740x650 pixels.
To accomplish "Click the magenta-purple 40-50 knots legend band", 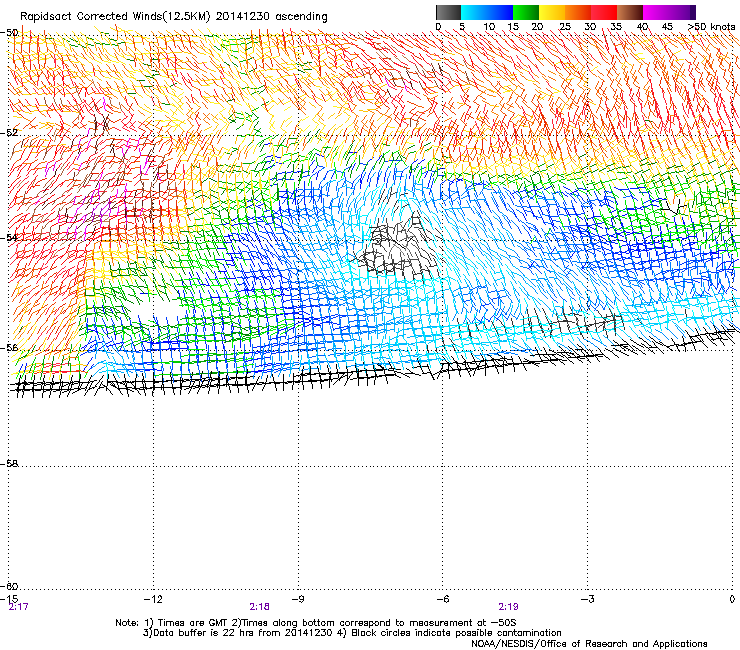I will click(x=669, y=12).
